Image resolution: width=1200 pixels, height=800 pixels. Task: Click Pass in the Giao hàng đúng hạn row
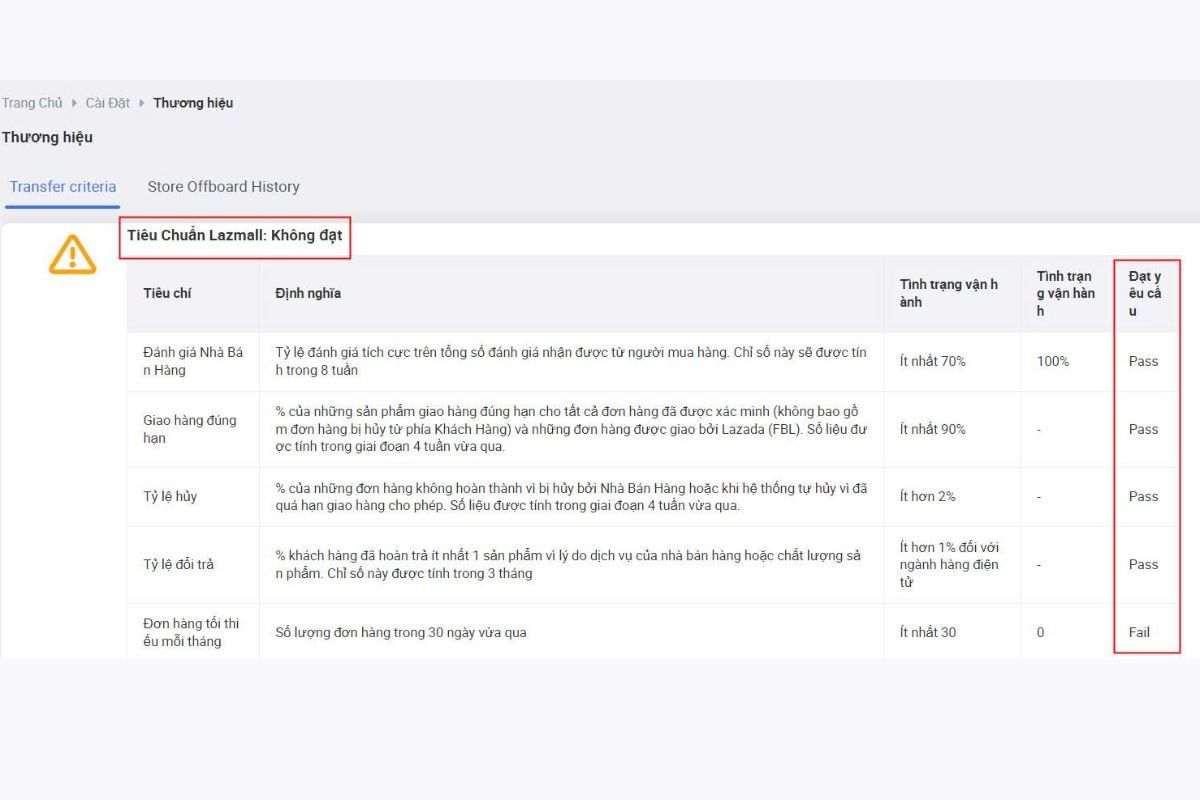pos(1144,430)
